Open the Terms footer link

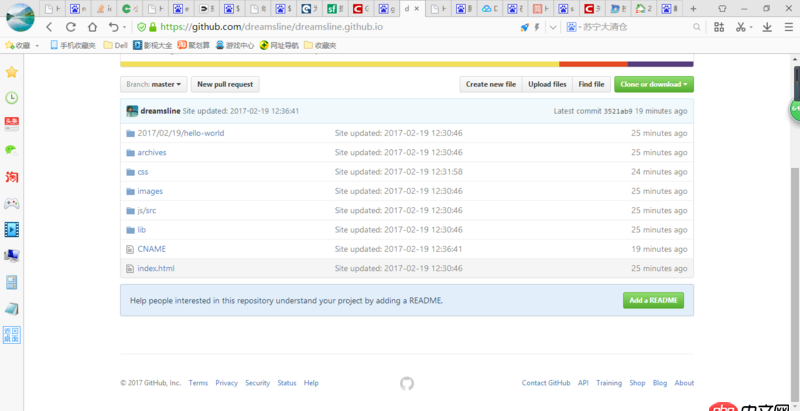point(198,383)
